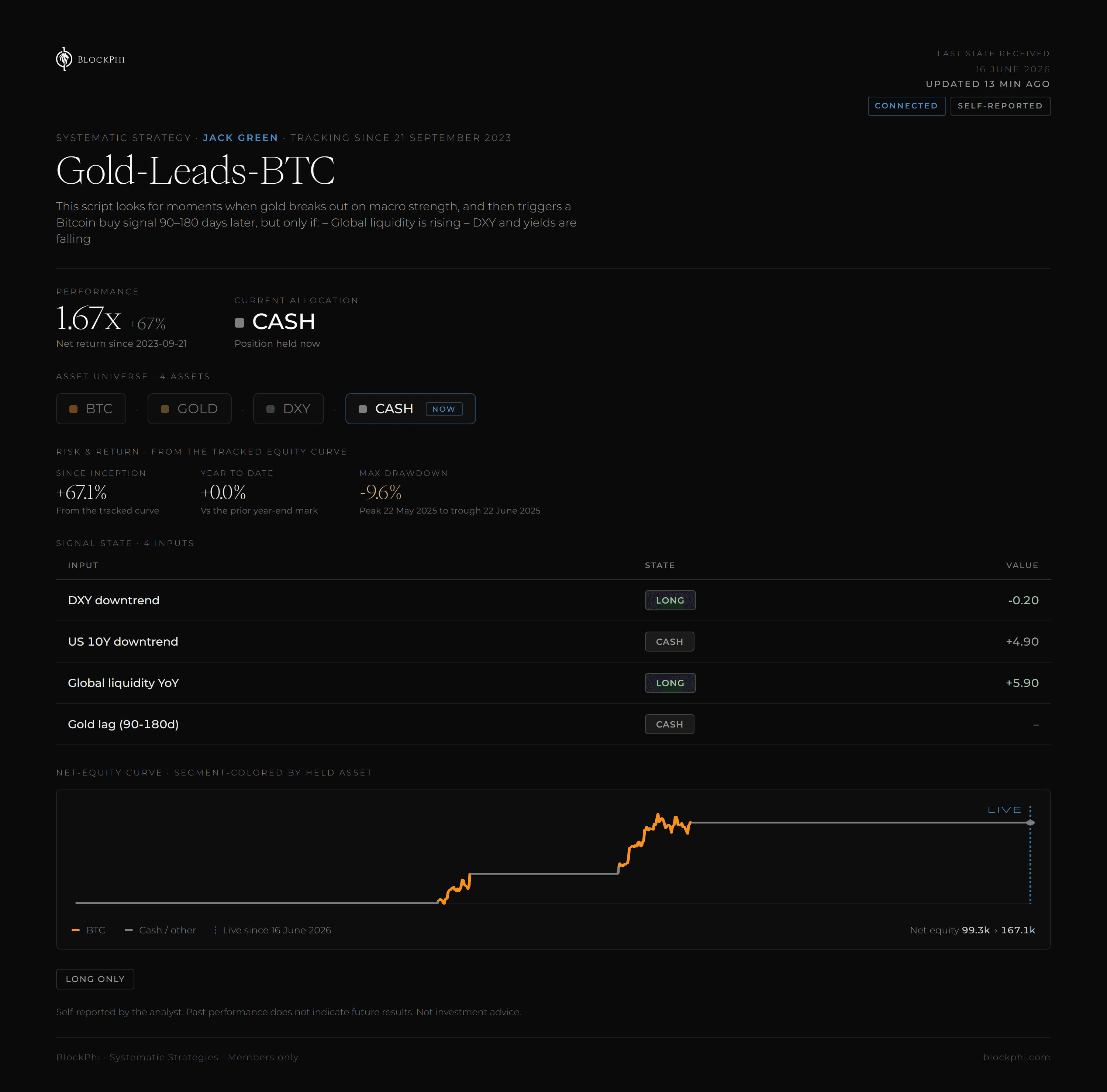
Task: Click the Net equity 99.3k → 167.1k text
Action: (x=972, y=930)
